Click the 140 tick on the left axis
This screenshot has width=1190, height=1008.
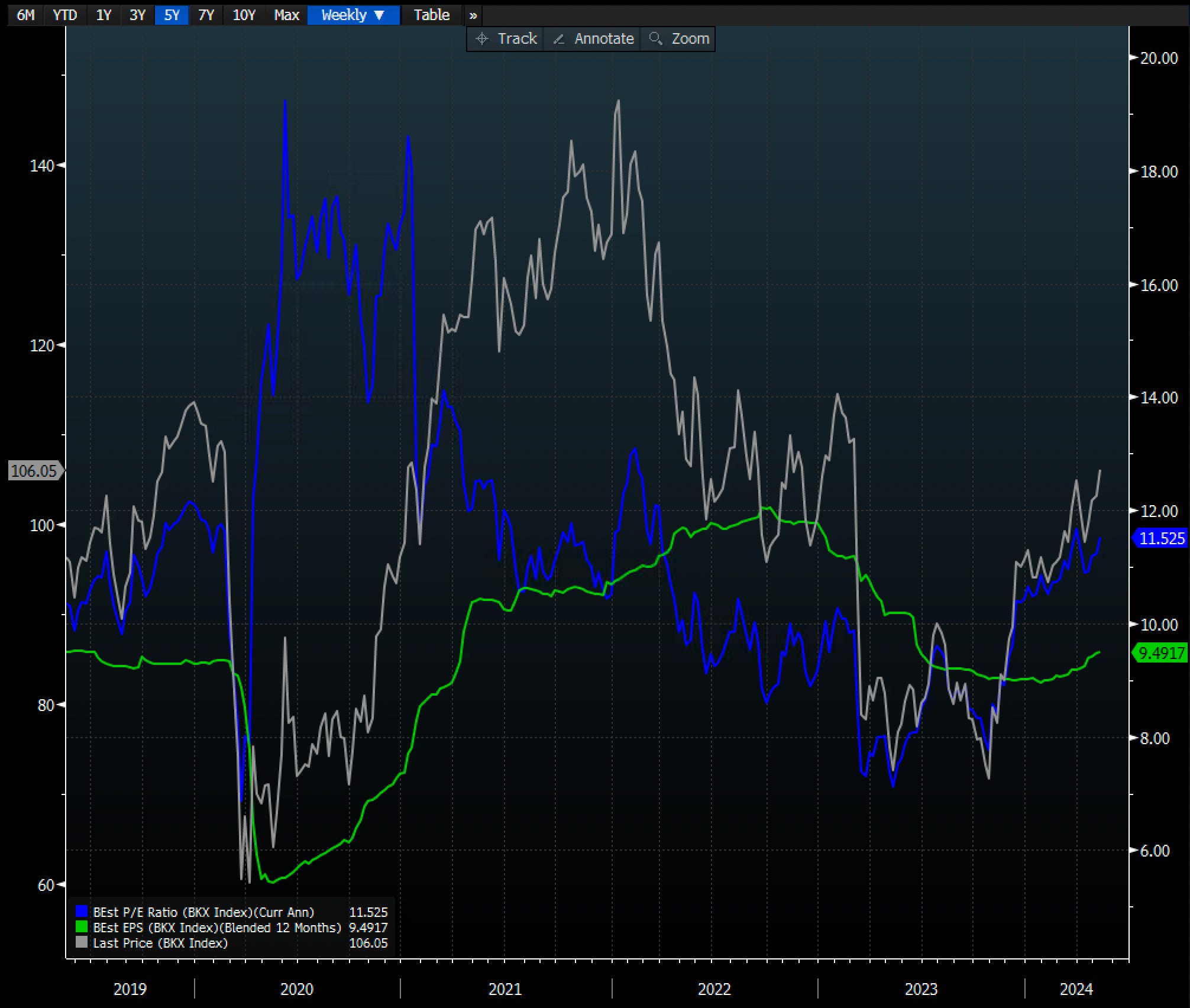coord(42,166)
